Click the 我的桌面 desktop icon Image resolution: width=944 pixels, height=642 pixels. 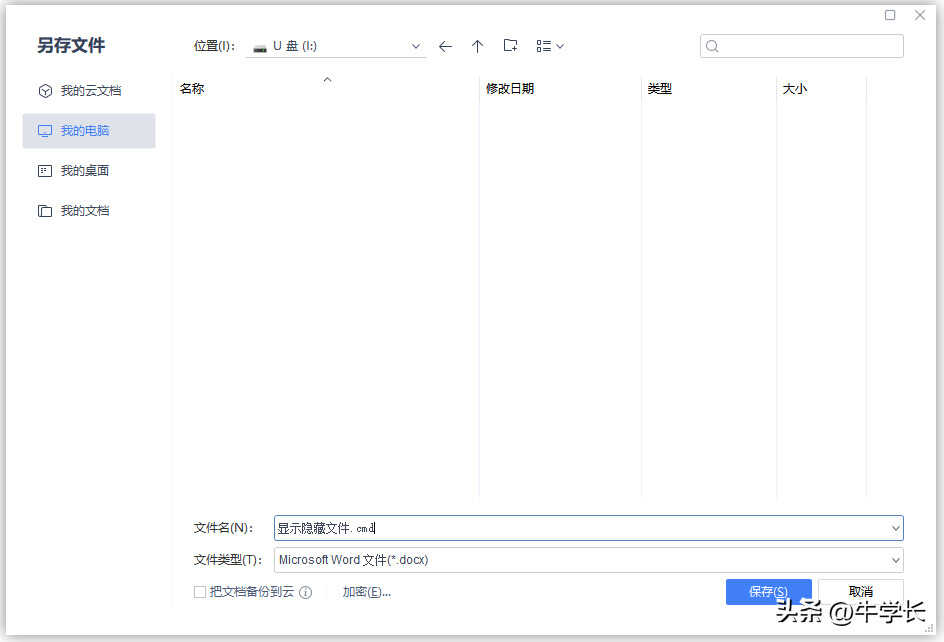point(45,171)
